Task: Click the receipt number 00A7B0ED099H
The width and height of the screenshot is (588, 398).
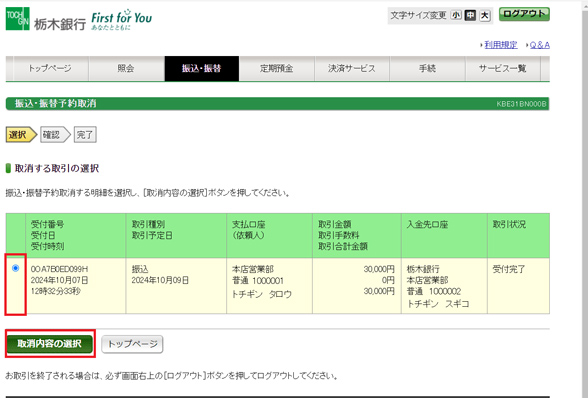Action: point(59,269)
